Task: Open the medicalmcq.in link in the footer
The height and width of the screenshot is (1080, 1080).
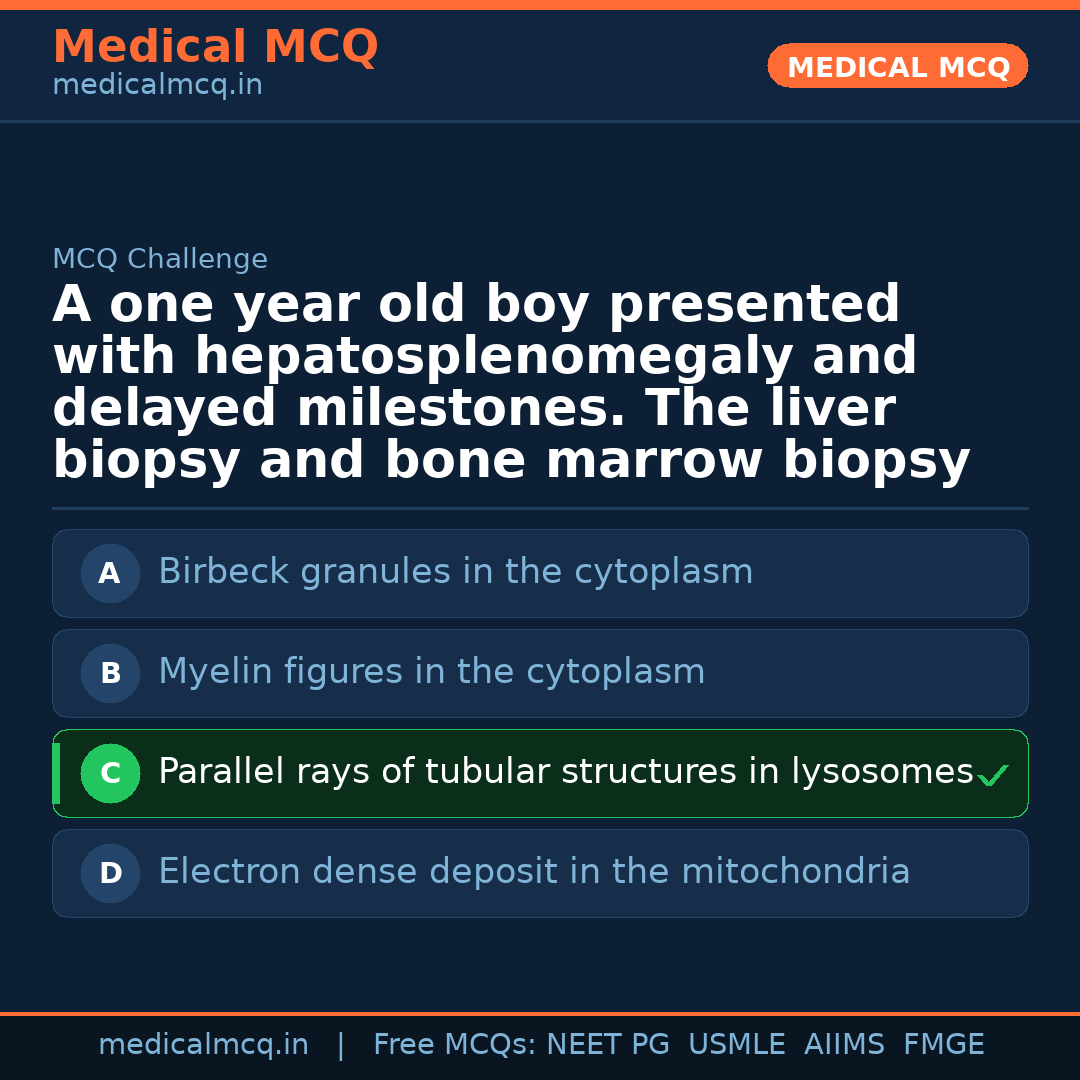Action: point(203,1045)
